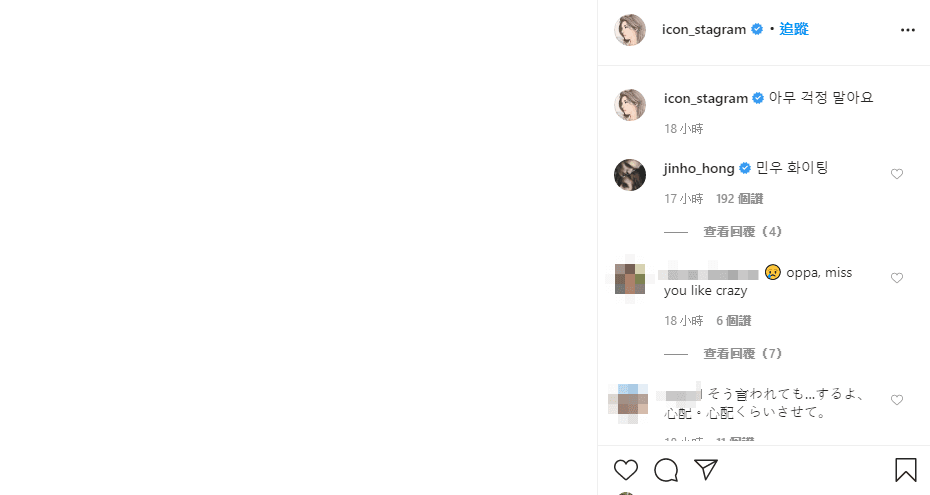The height and width of the screenshot is (495, 930).
Task: View the 192 likes on jinho_hong comment
Action: coord(739,199)
